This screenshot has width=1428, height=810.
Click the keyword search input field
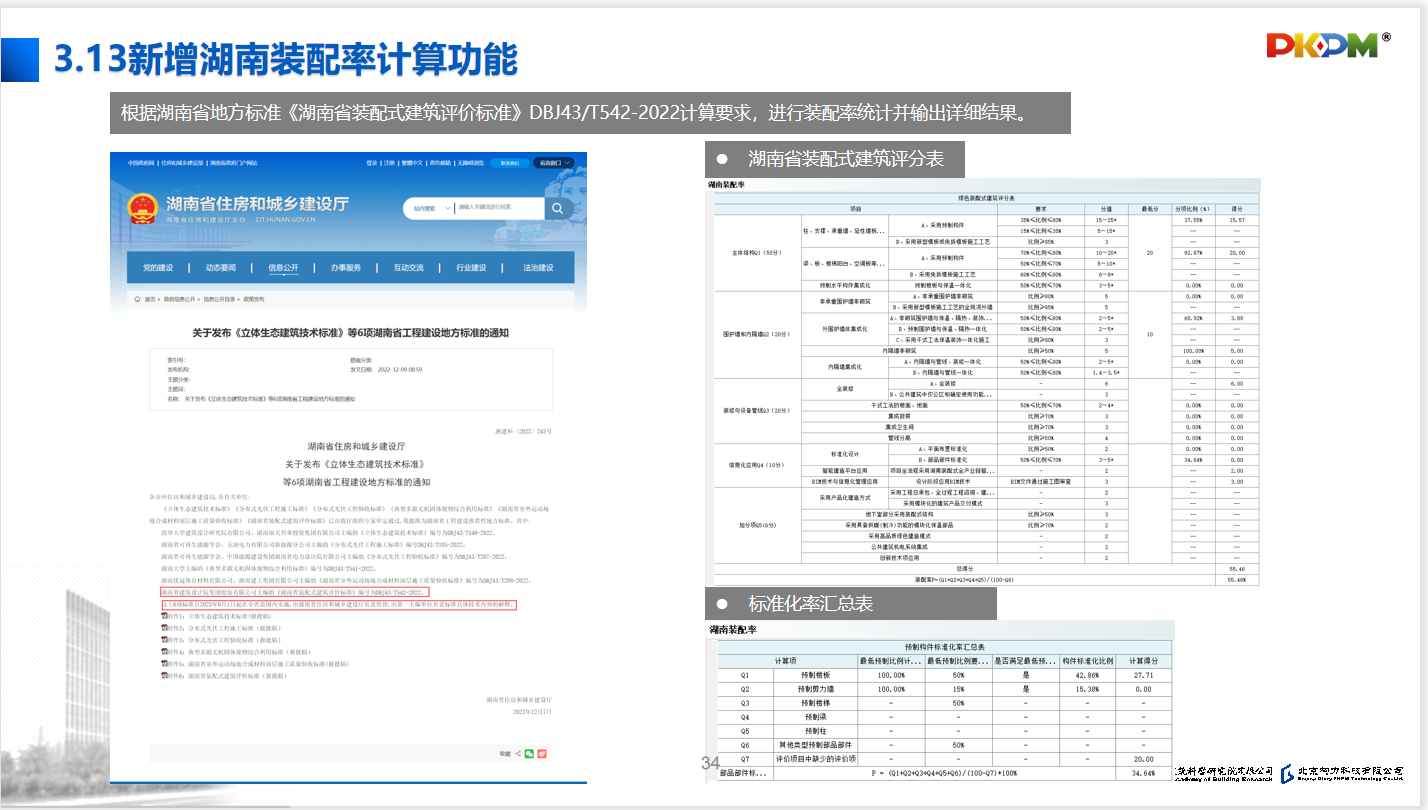(498, 208)
